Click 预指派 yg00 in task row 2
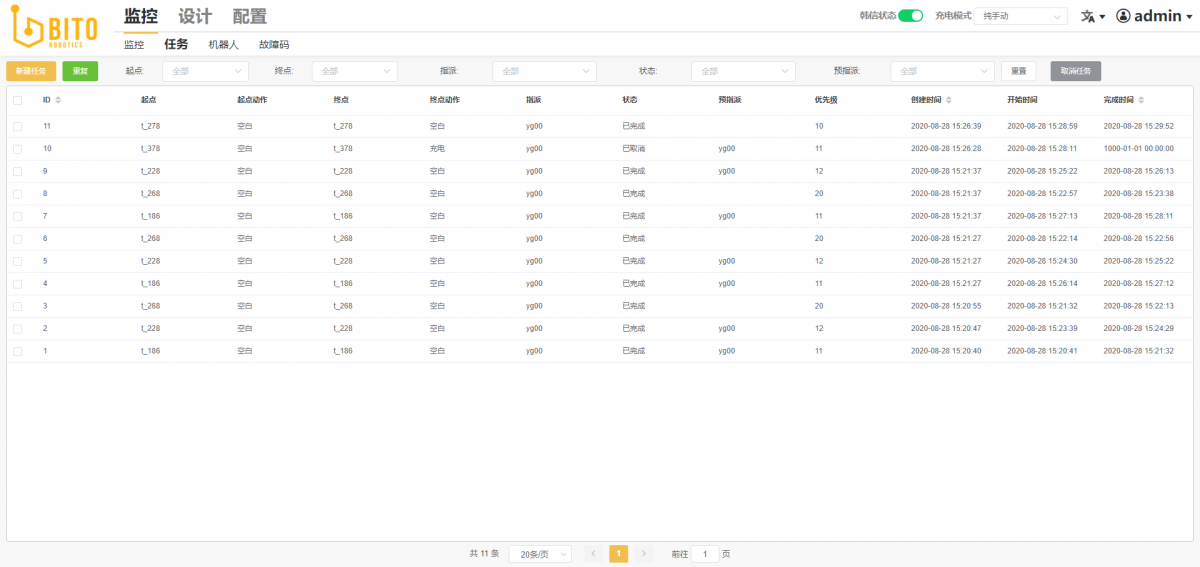The image size is (1200, 567). 727,328
